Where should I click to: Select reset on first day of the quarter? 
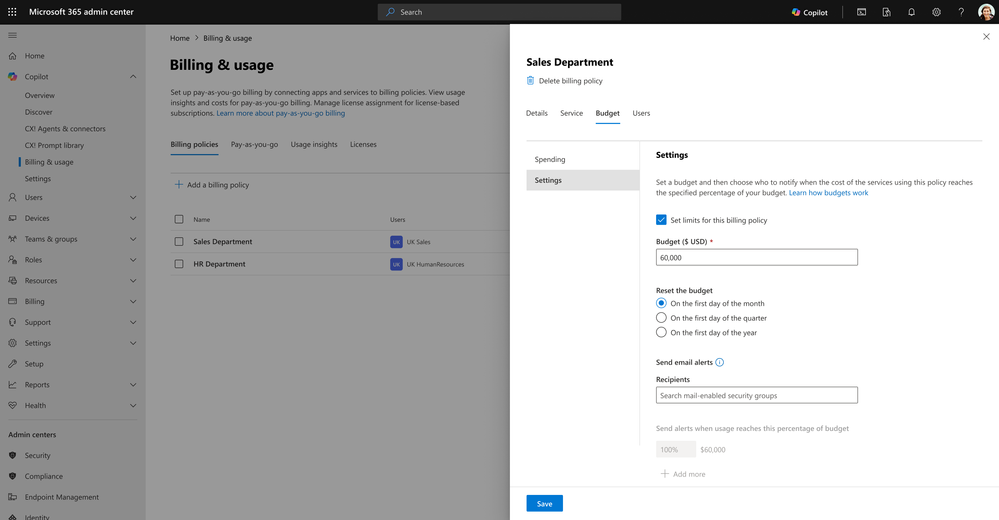(661, 318)
